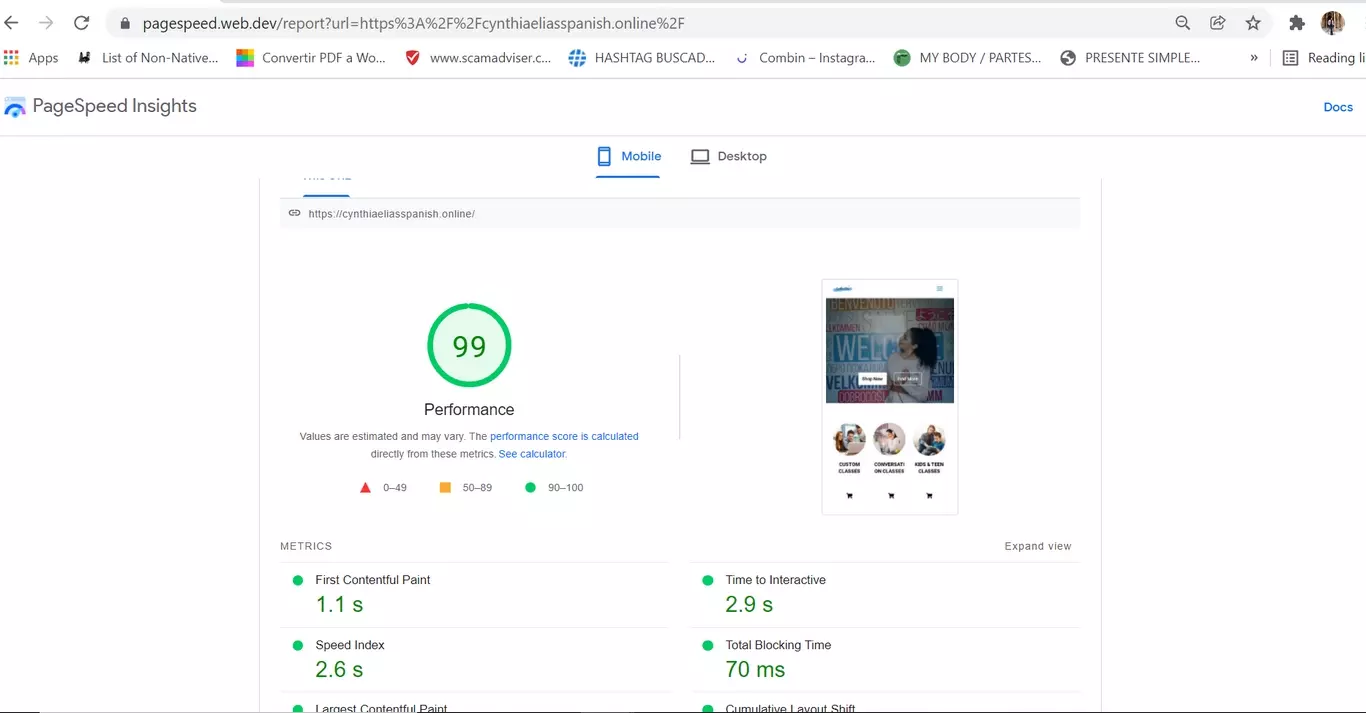Image resolution: width=1366 pixels, height=713 pixels.
Task: Switch to the Mobile tab
Action: point(628,156)
